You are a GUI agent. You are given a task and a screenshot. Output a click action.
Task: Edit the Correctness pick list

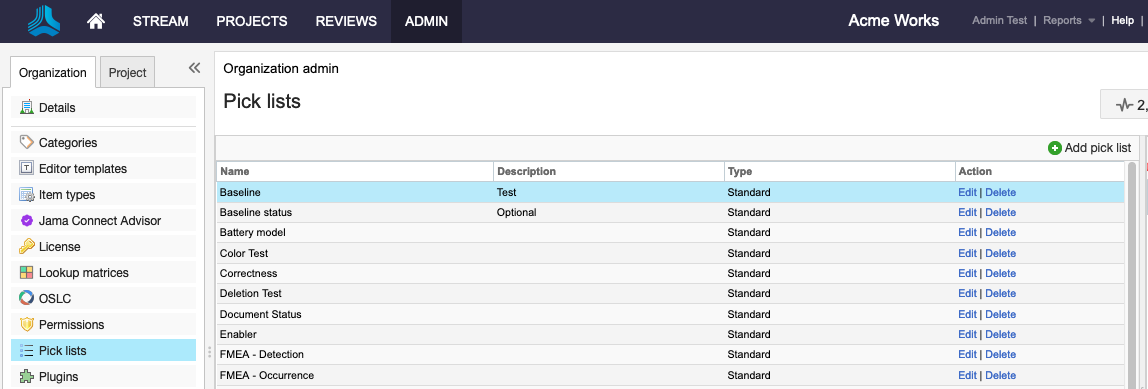(x=967, y=273)
